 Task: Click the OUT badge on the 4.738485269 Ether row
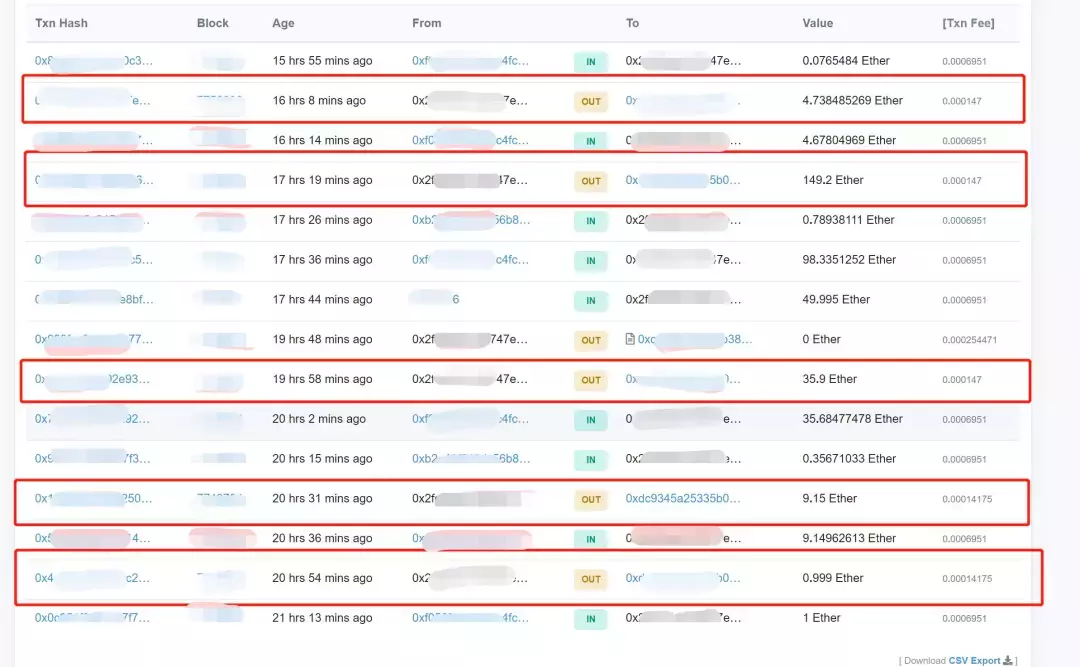click(x=591, y=101)
